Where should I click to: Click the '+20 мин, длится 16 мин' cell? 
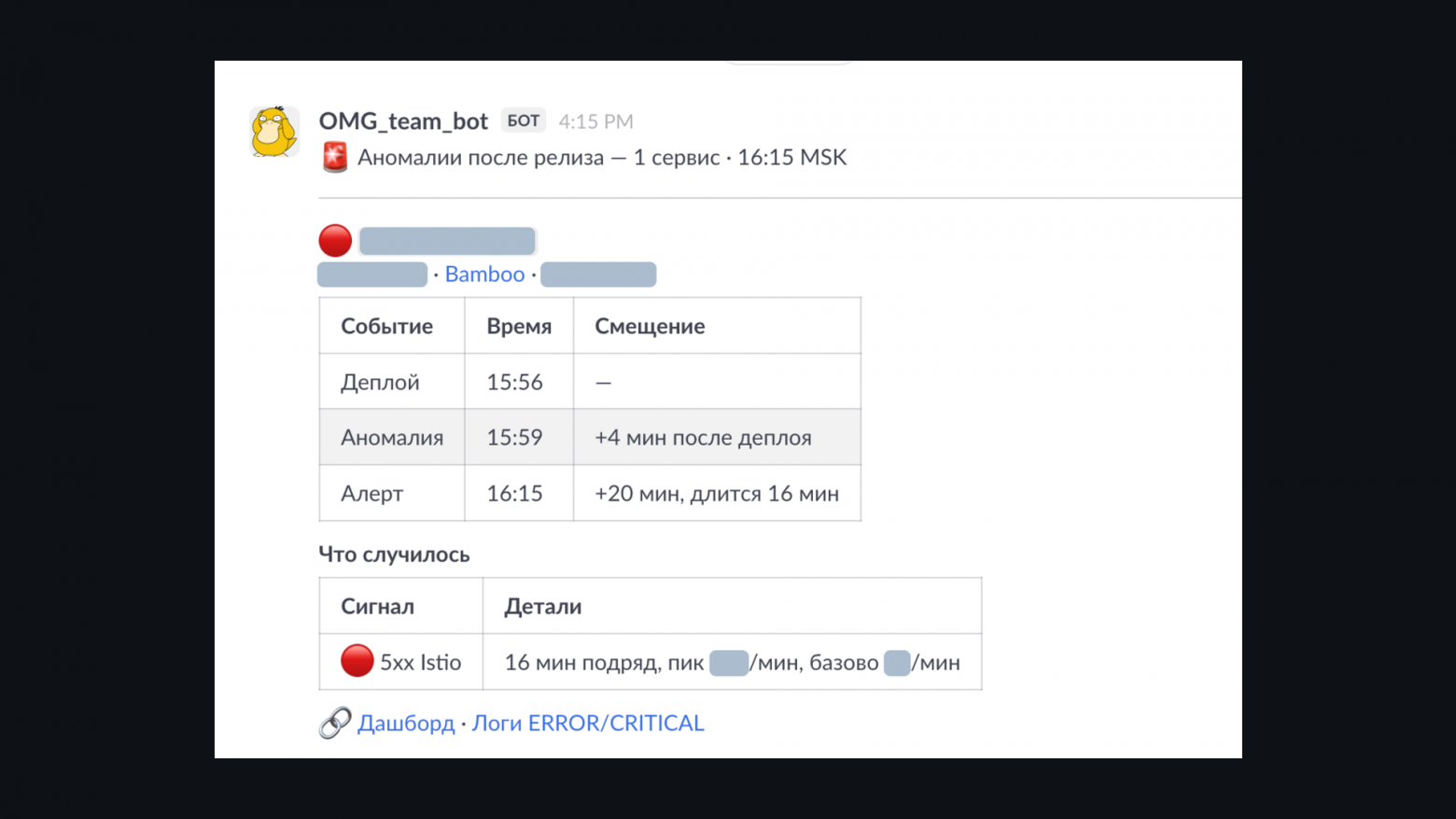[x=717, y=493]
